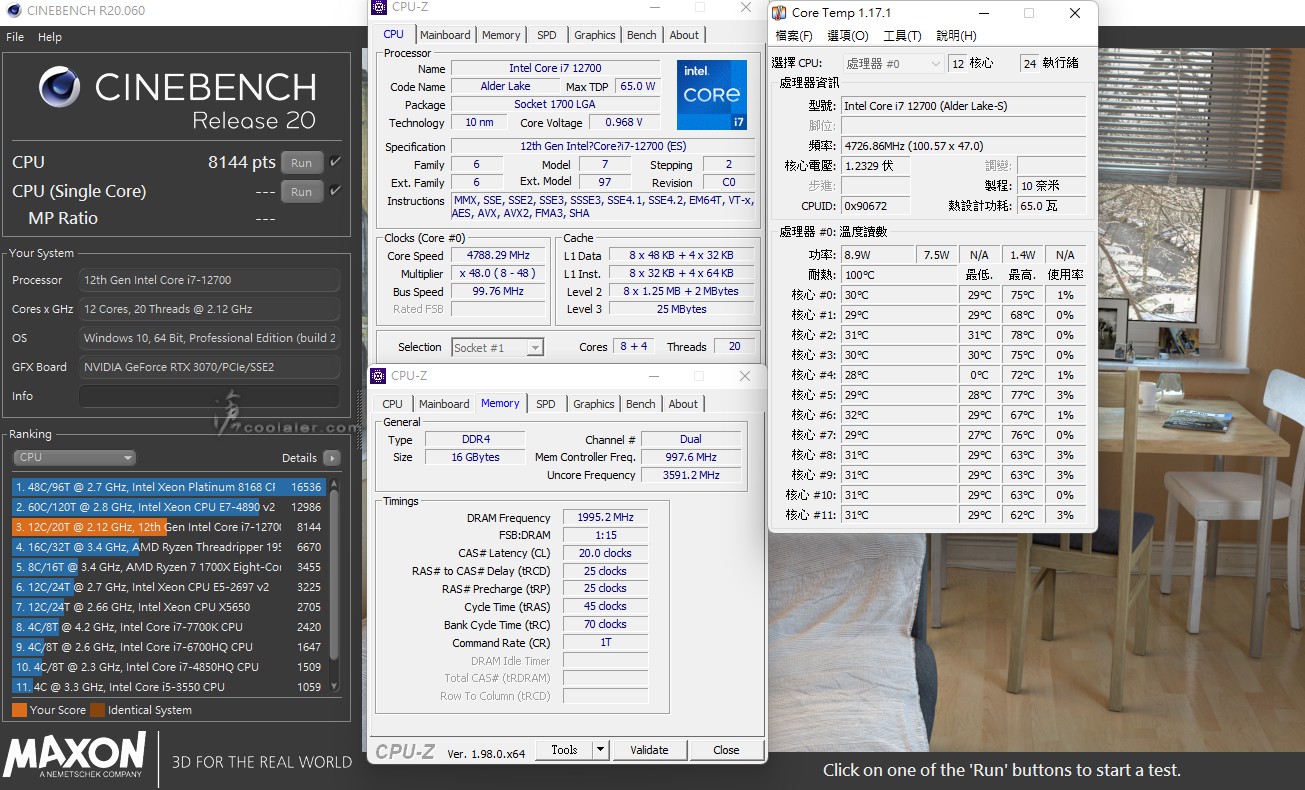Click the brown Identical System legend swatch
Viewport: 1305px width, 790px height.
pyautogui.click(x=97, y=710)
